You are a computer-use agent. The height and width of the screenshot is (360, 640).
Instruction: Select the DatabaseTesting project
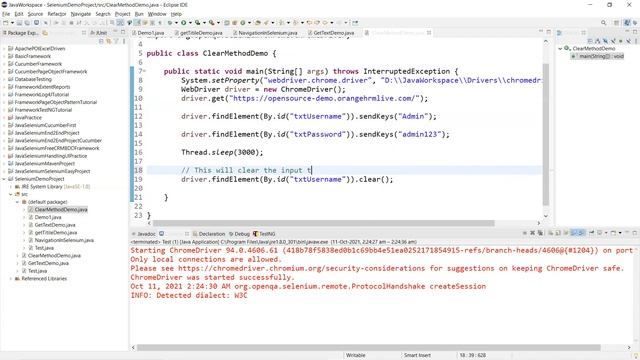[x=33, y=79]
